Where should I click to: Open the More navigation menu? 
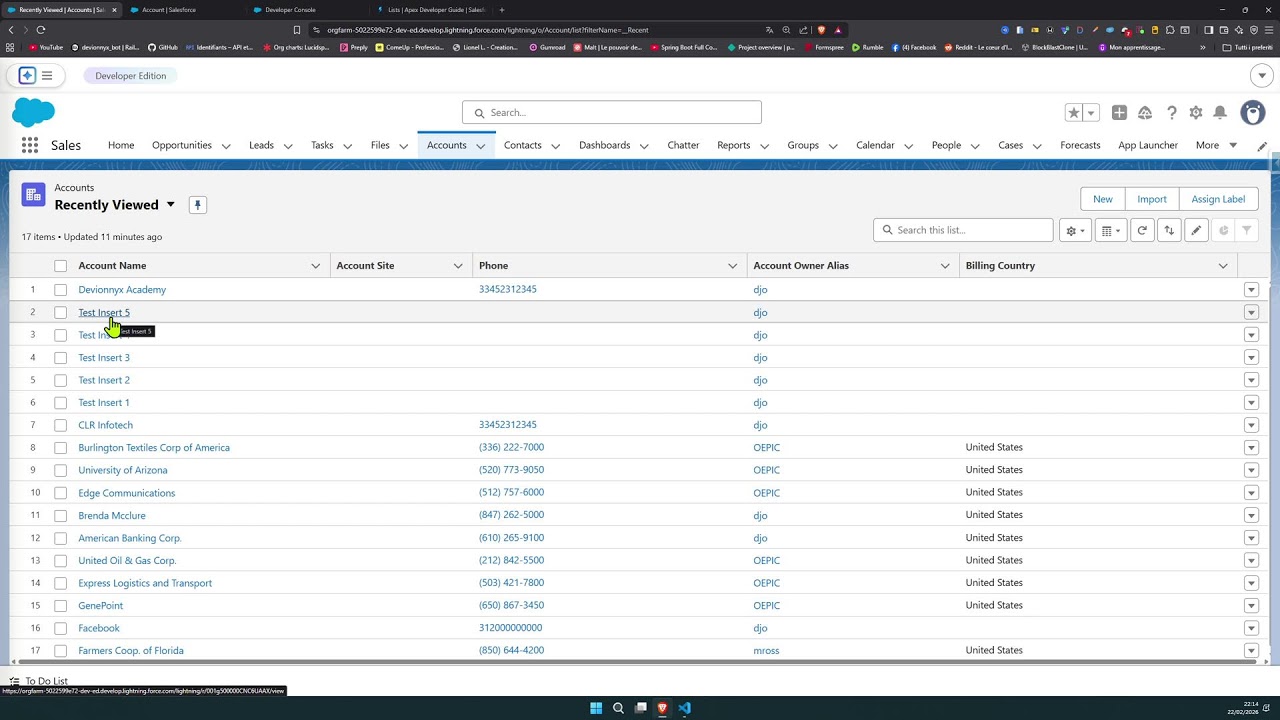click(1216, 145)
